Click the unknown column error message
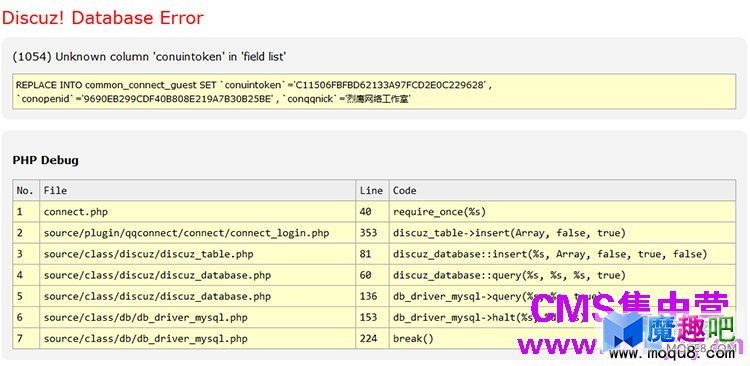 [149, 56]
